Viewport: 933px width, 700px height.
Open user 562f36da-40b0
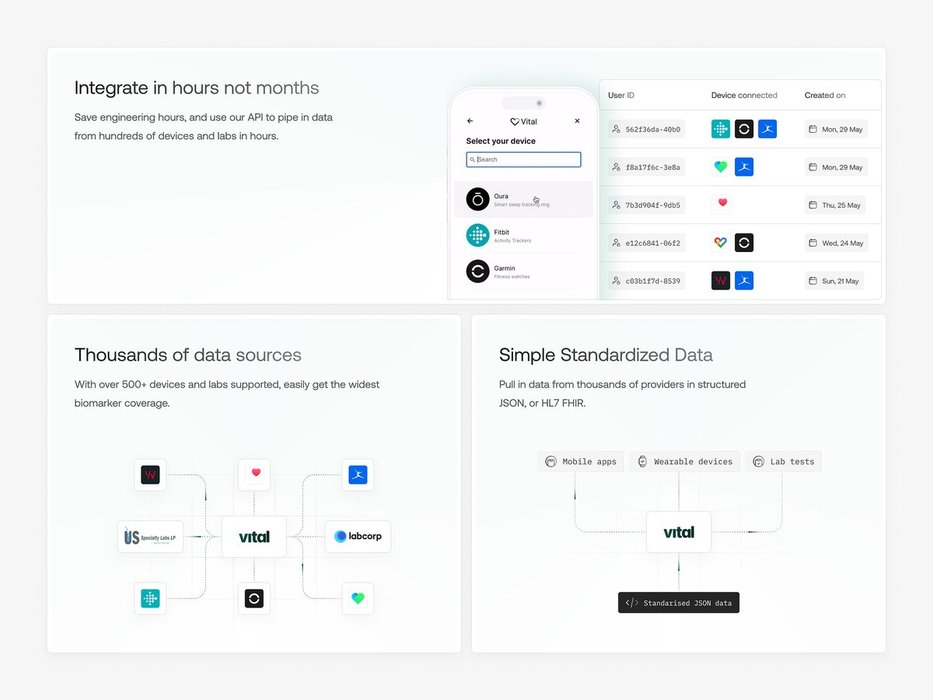[x=647, y=129]
